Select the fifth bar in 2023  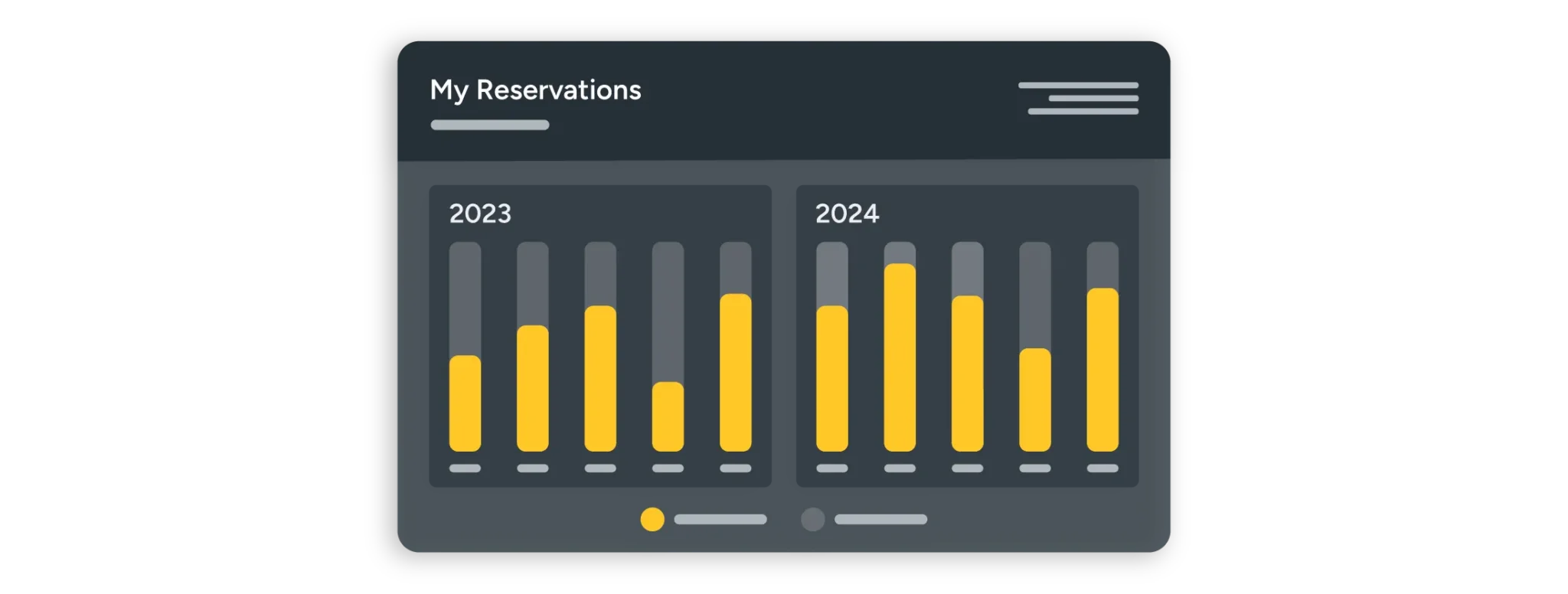[736, 372]
